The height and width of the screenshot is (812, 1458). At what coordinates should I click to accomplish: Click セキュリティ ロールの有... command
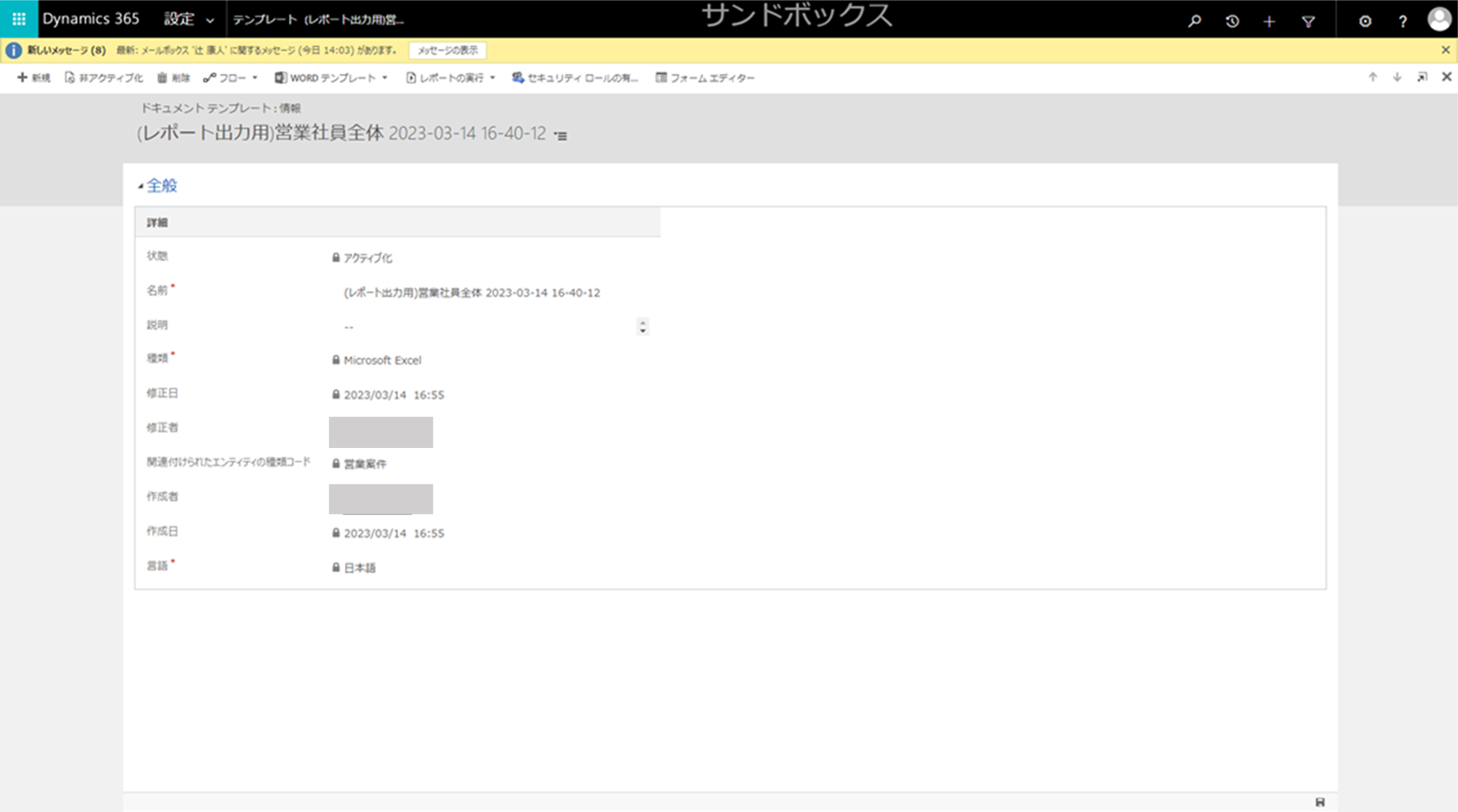point(575,77)
